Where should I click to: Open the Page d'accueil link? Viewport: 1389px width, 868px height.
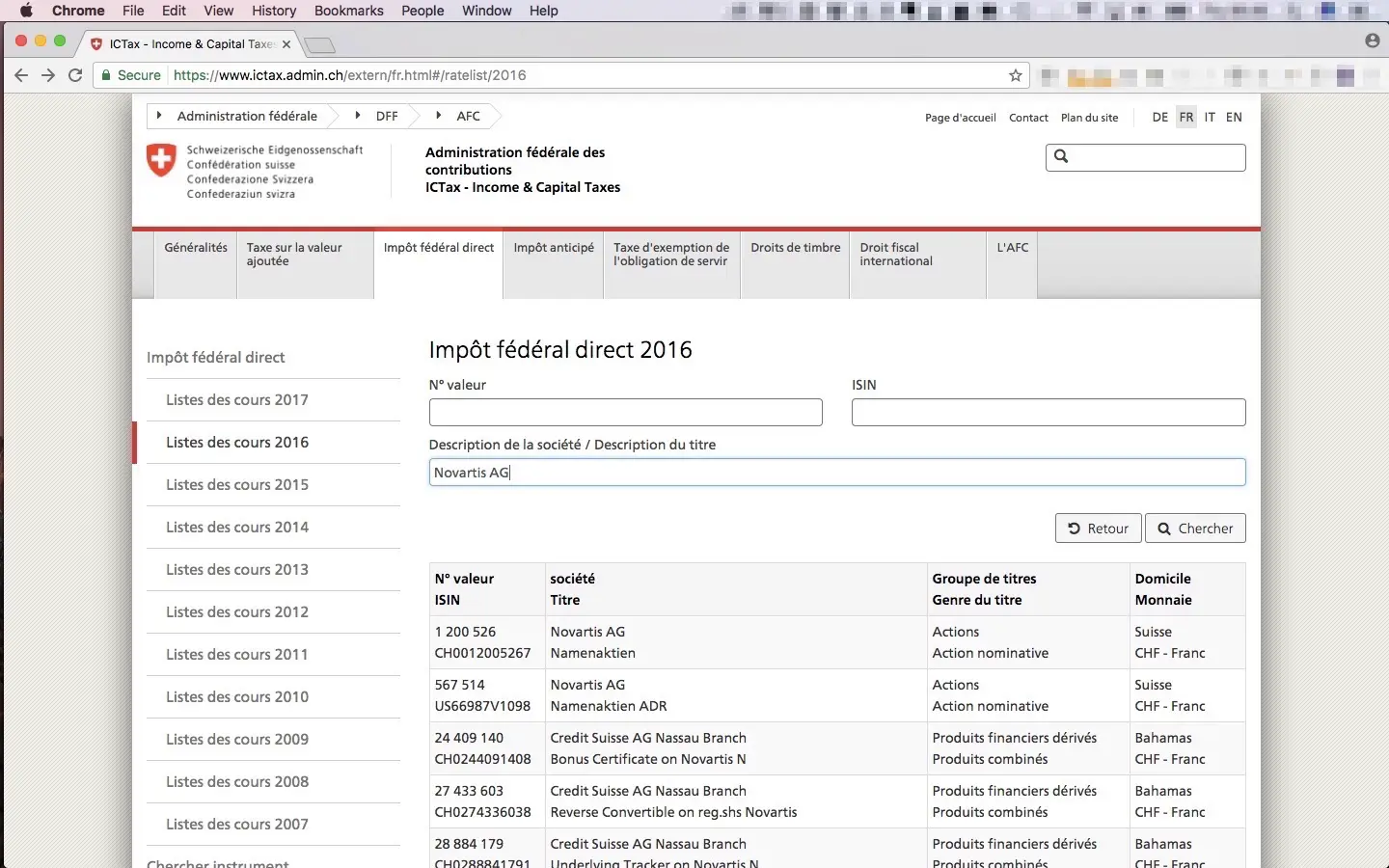click(x=961, y=118)
